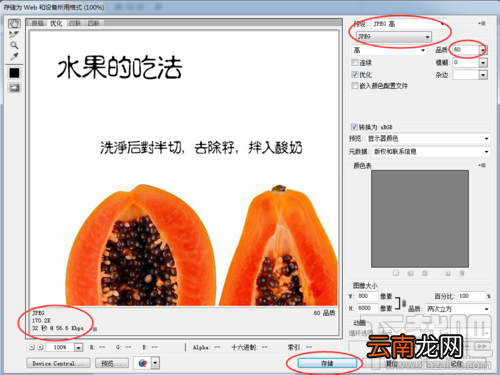Click the delete color trash icon
The image size is (500, 375).
[x=462, y=273]
